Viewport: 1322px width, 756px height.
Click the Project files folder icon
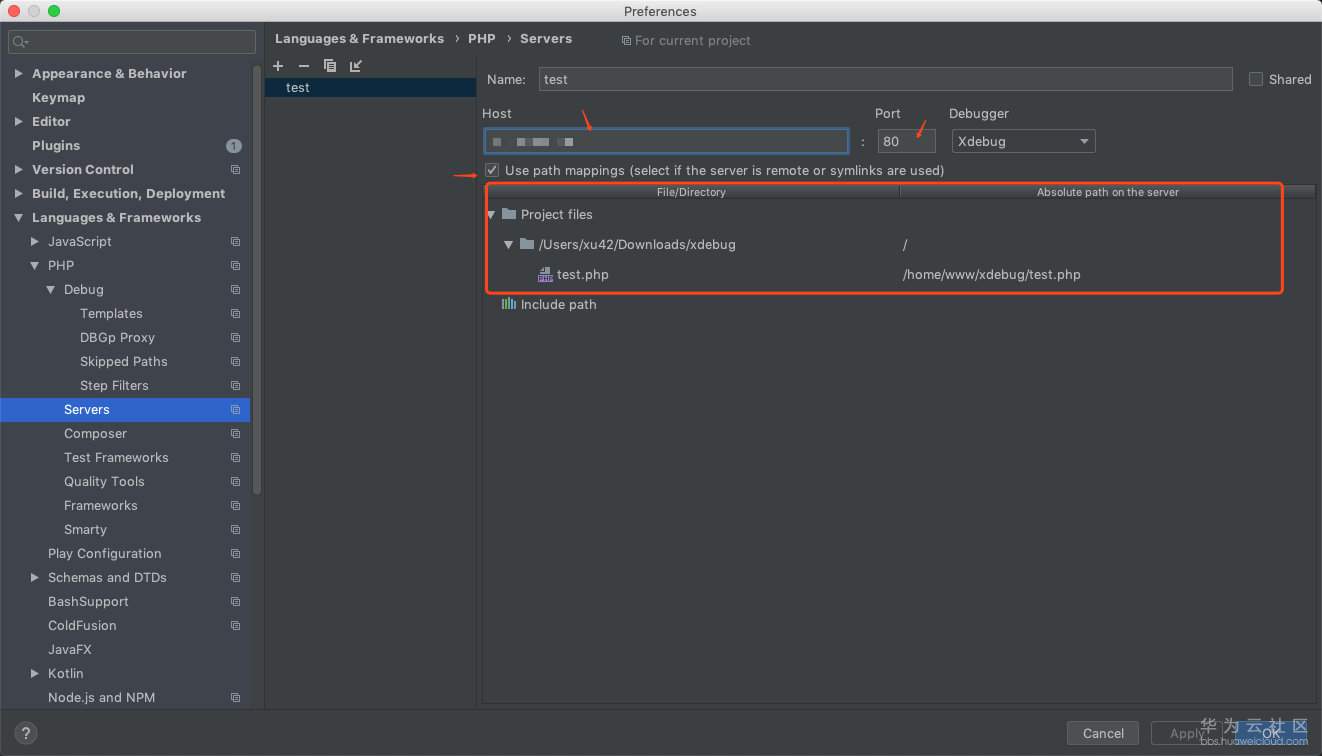(x=509, y=214)
